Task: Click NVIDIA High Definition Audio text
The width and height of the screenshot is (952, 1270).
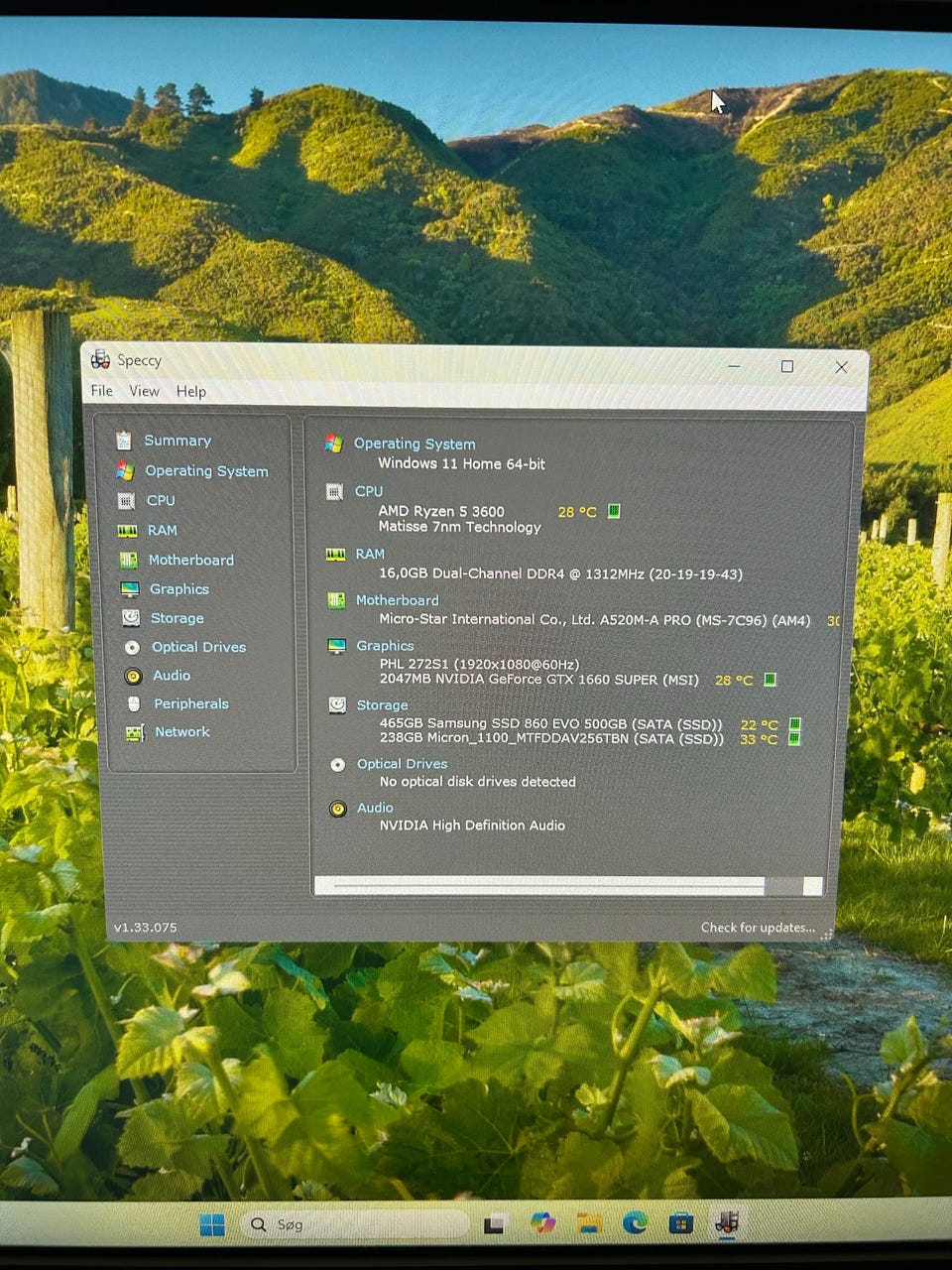Action: [472, 825]
